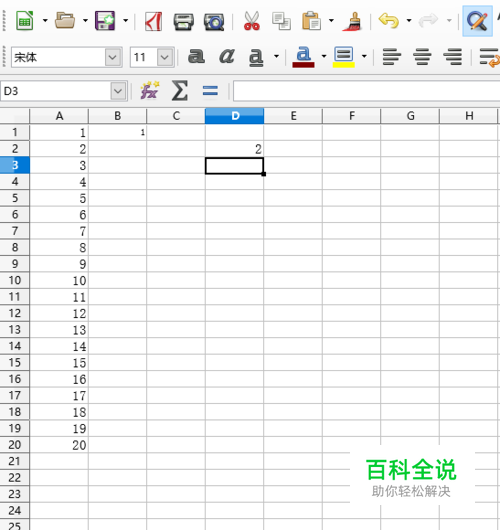The image size is (500, 530).
Task: Align cell content left
Action: pos(392,56)
